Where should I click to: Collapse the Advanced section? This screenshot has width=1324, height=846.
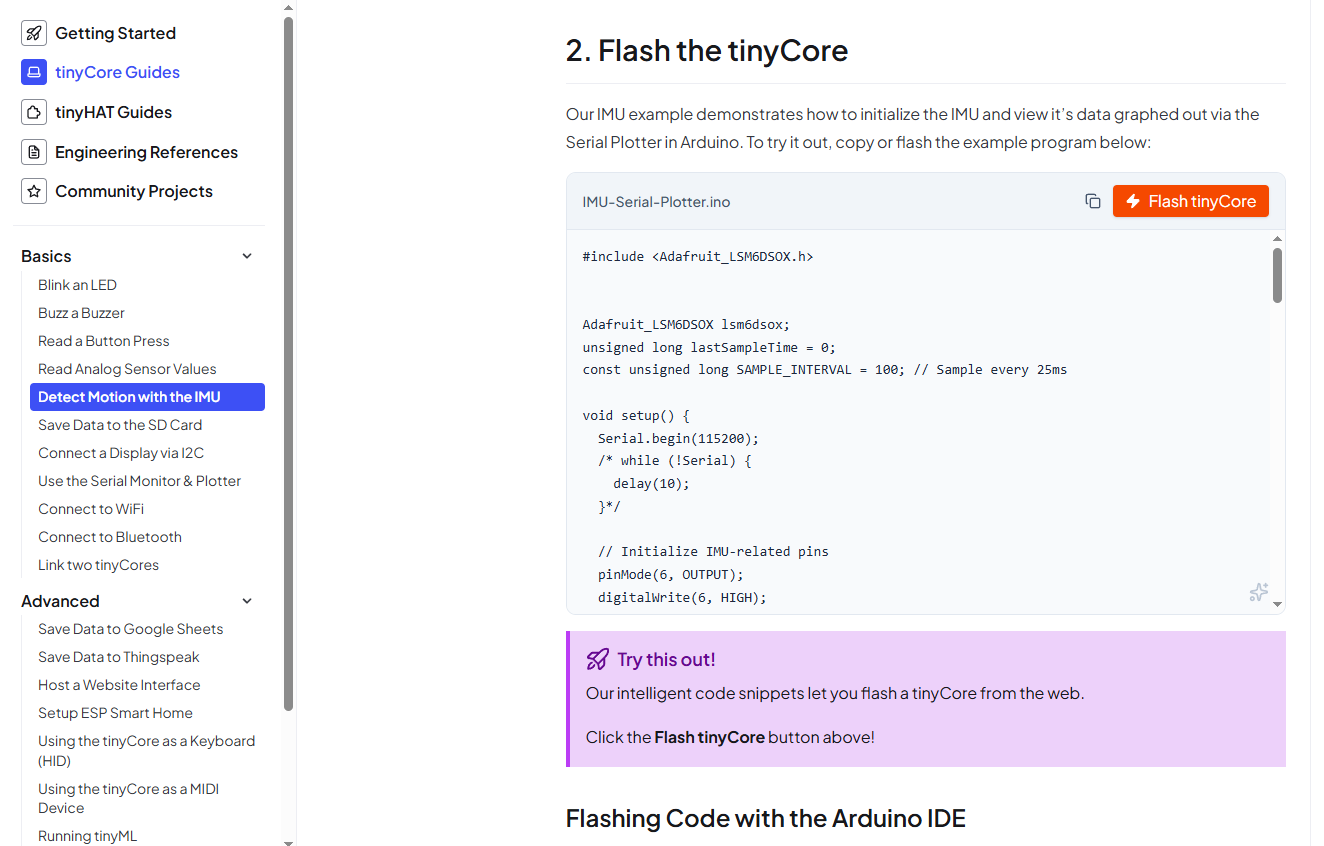coord(247,601)
